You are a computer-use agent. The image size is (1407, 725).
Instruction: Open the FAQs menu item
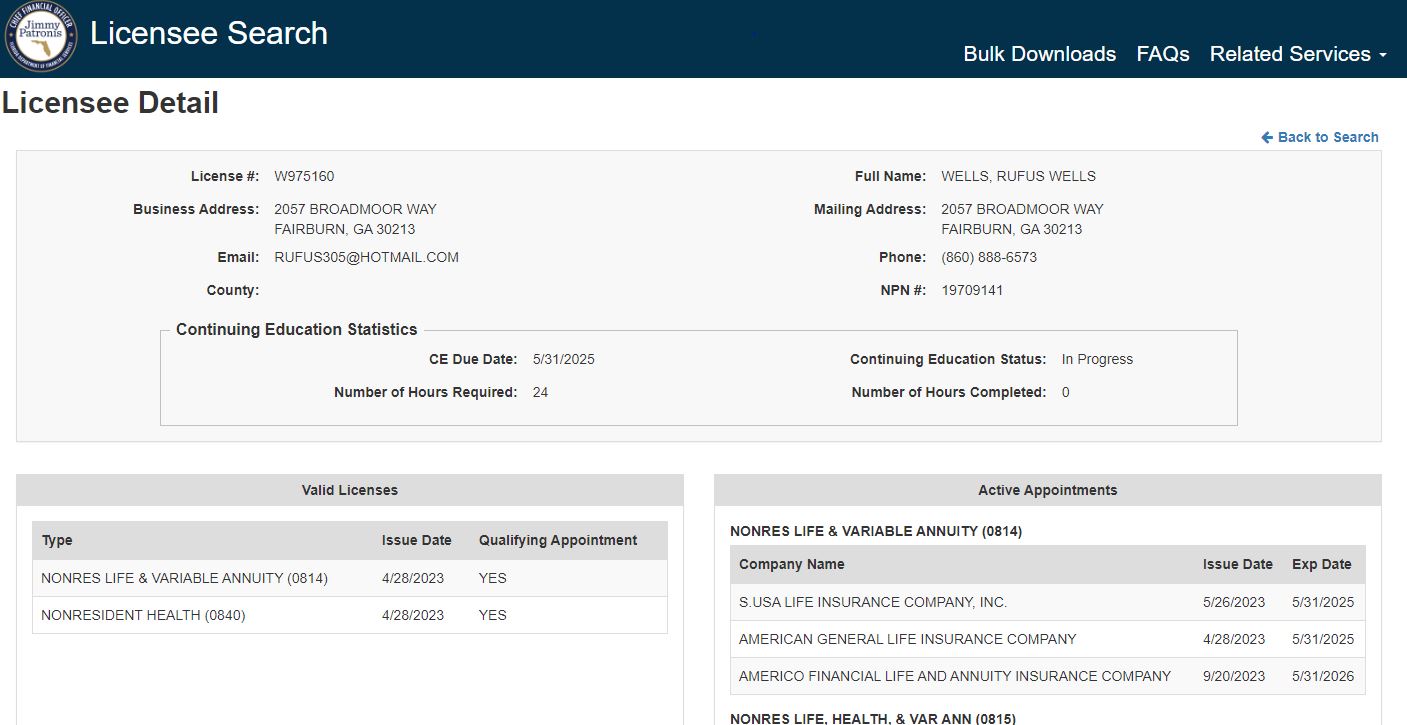coord(1162,54)
